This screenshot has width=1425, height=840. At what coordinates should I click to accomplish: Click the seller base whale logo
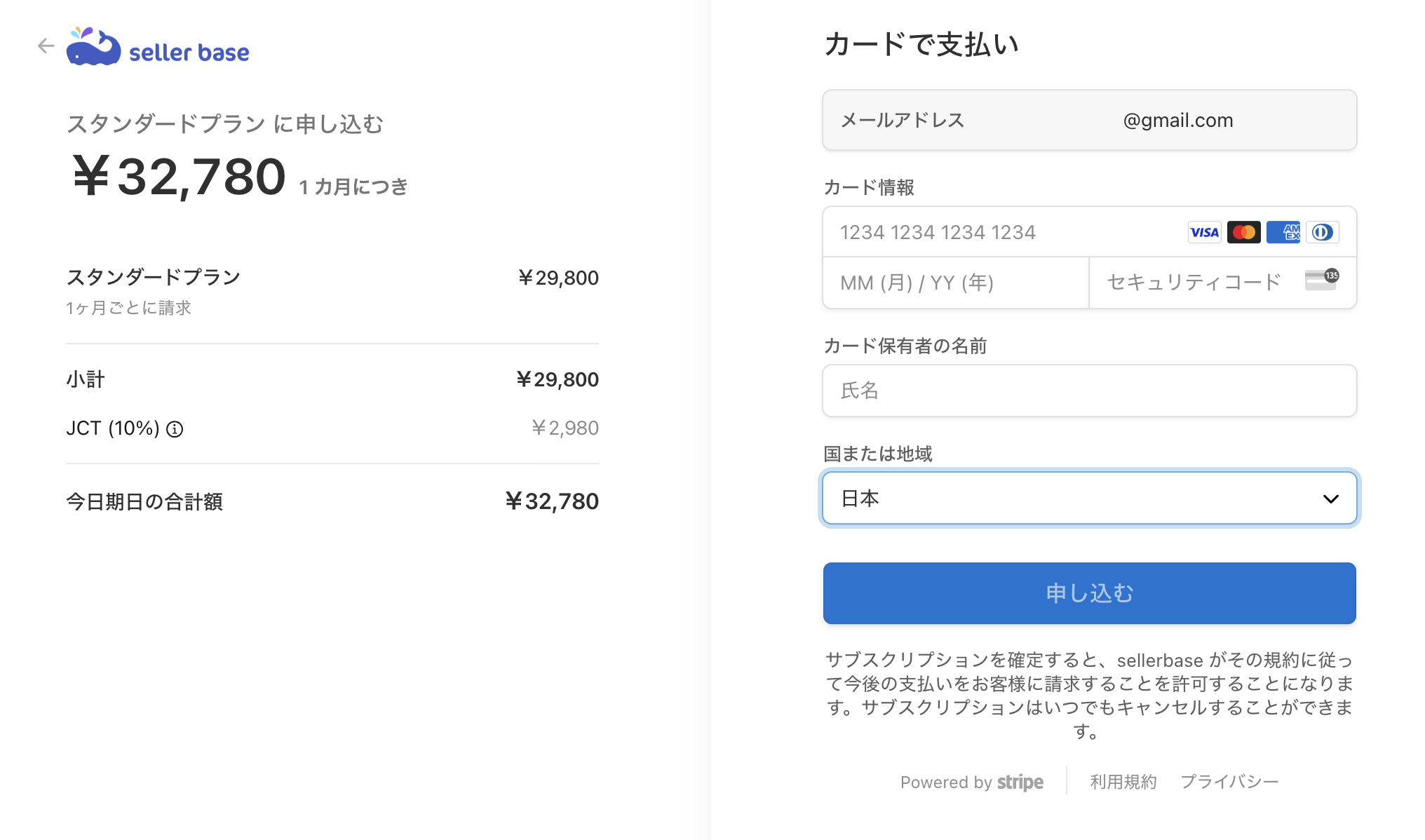pyautogui.click(x=93, y=47)
